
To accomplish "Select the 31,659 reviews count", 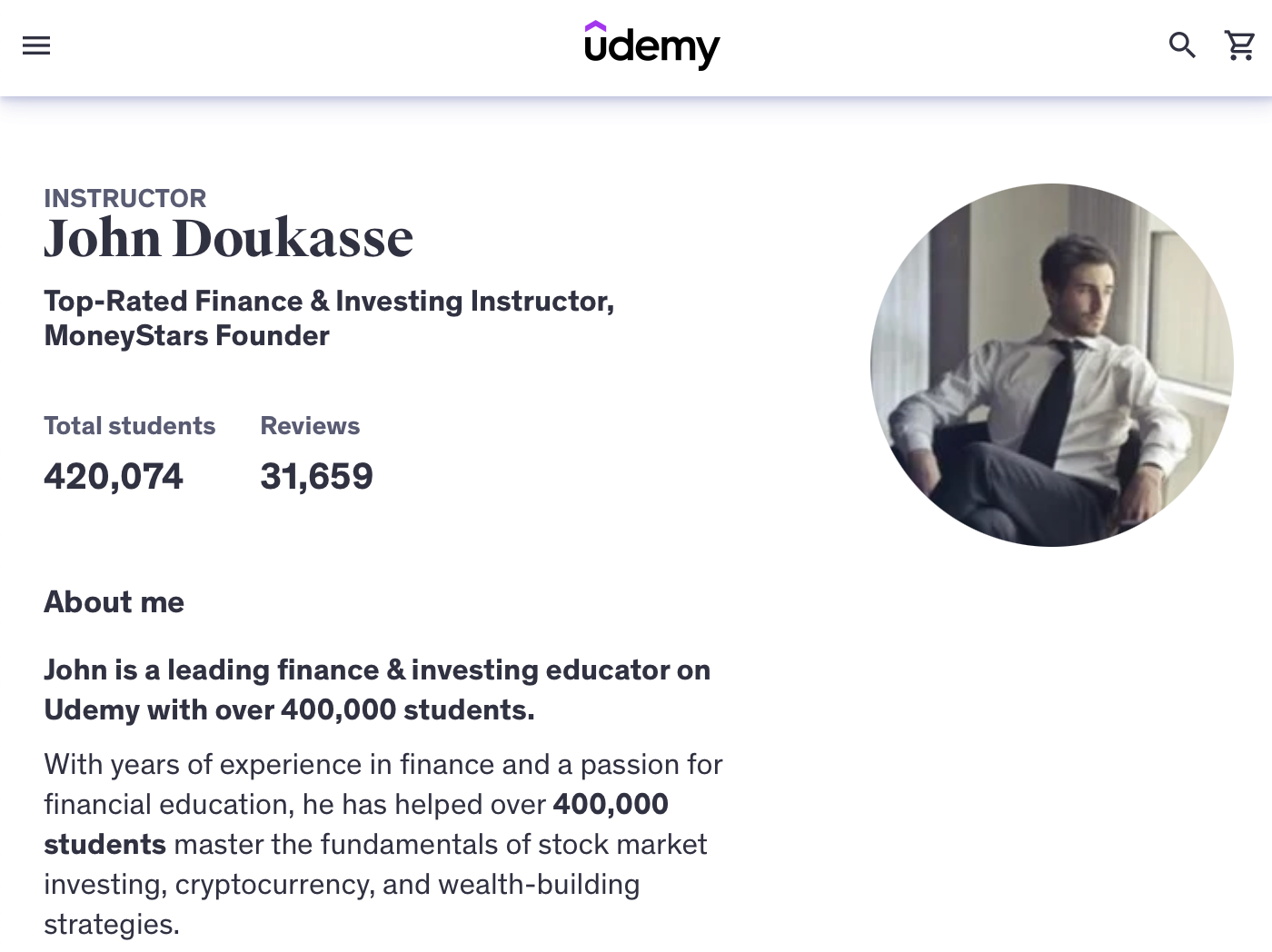I will (316, 477).
